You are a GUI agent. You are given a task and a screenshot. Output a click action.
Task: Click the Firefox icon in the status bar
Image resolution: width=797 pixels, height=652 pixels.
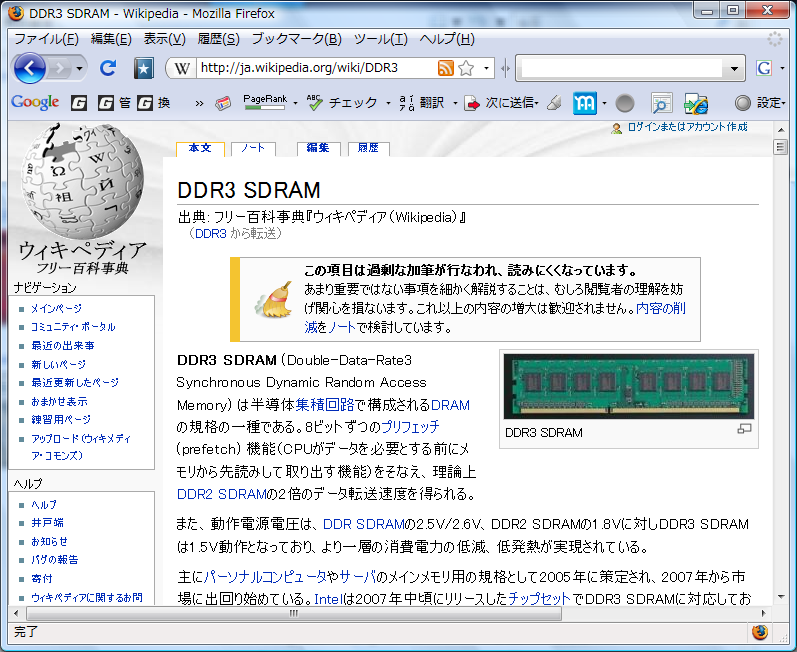(x=760, y=632)
